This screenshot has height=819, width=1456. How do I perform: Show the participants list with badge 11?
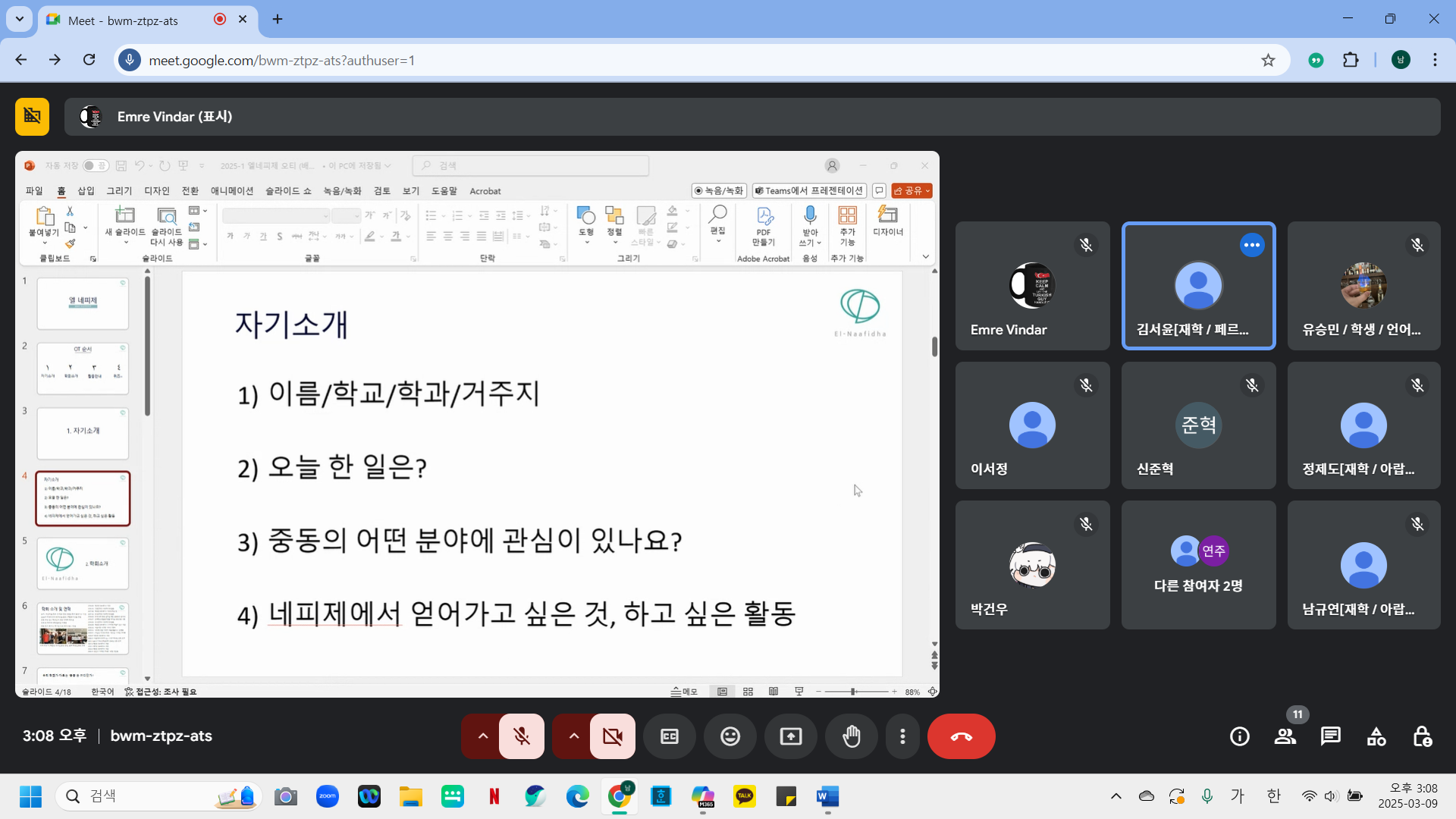(x=1285, y=736)
